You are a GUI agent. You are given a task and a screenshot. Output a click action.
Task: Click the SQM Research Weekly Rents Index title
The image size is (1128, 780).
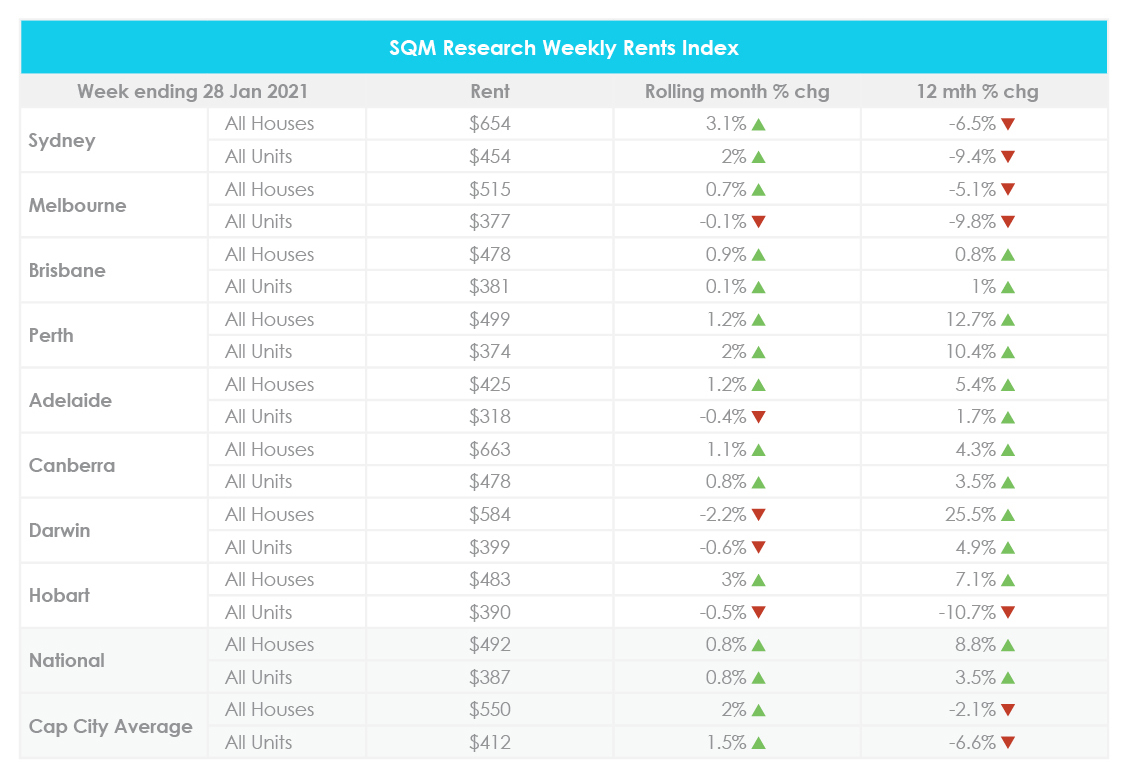coord(563,47)
